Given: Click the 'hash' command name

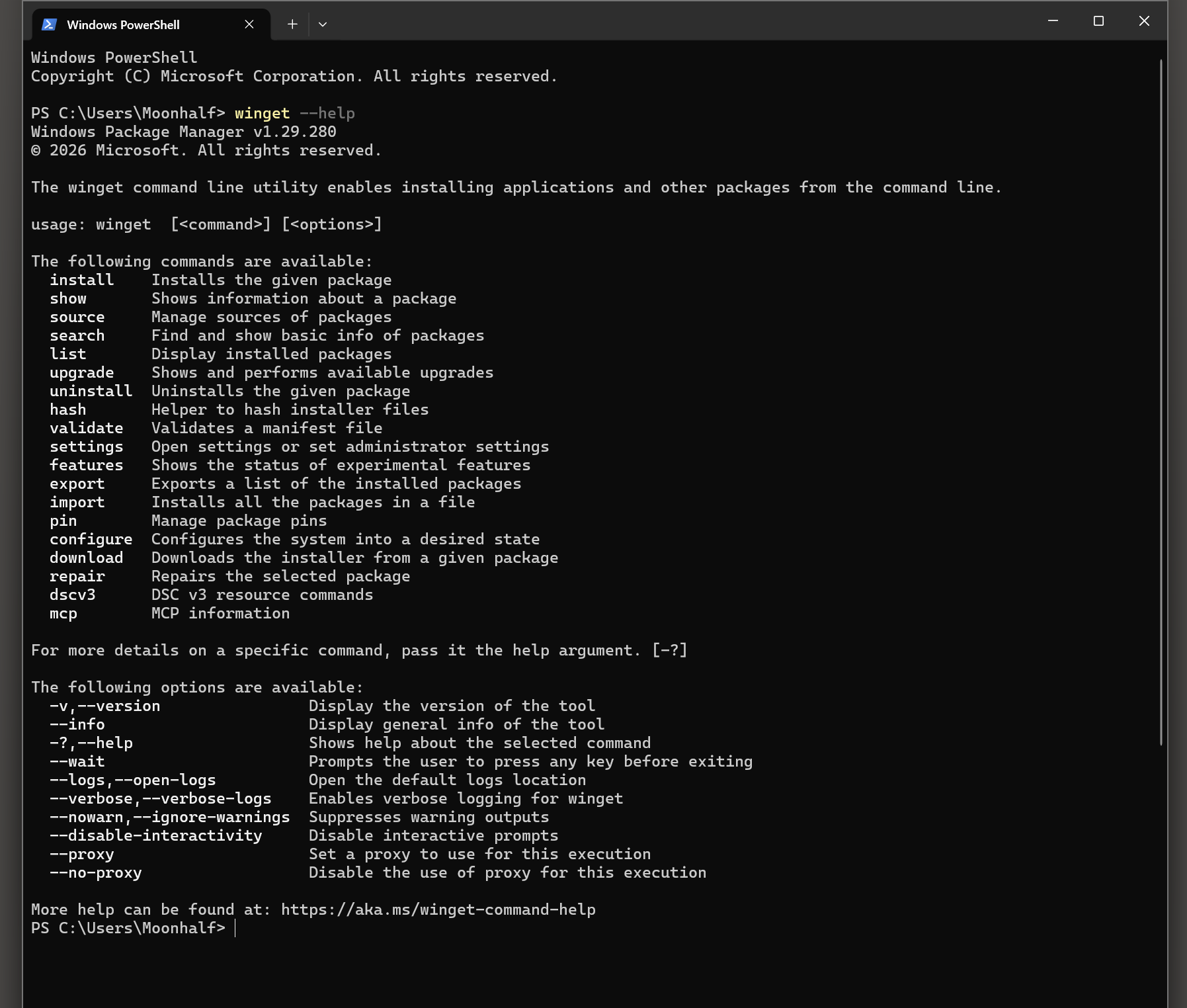Looking at the screenshot, I should coord(68,409).
